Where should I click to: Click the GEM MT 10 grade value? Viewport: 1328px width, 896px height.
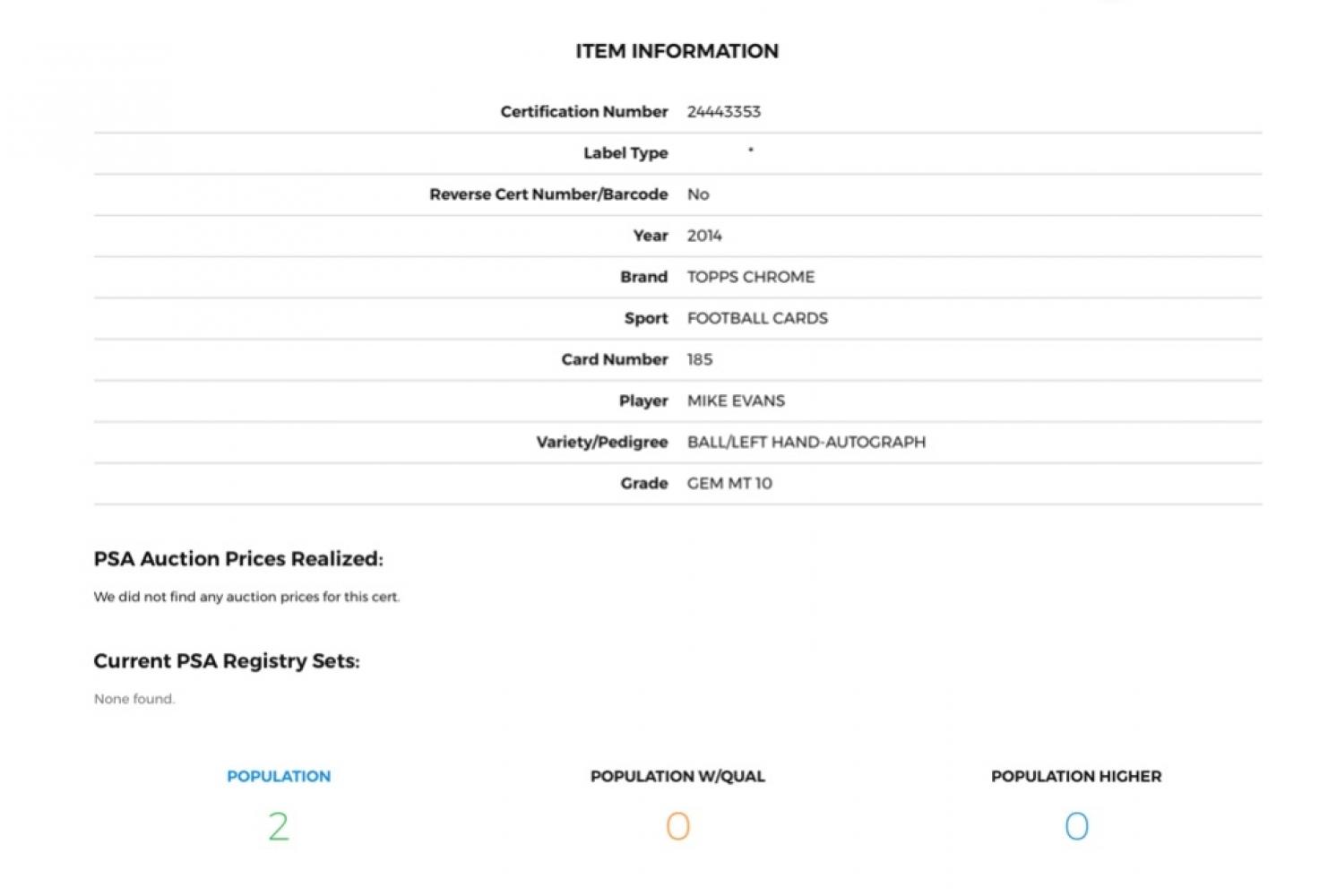pos(729,483)
